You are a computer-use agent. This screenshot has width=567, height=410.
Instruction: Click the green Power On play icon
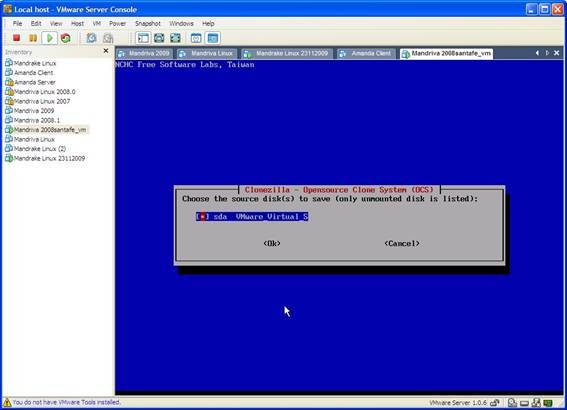[x=50, y=38]
